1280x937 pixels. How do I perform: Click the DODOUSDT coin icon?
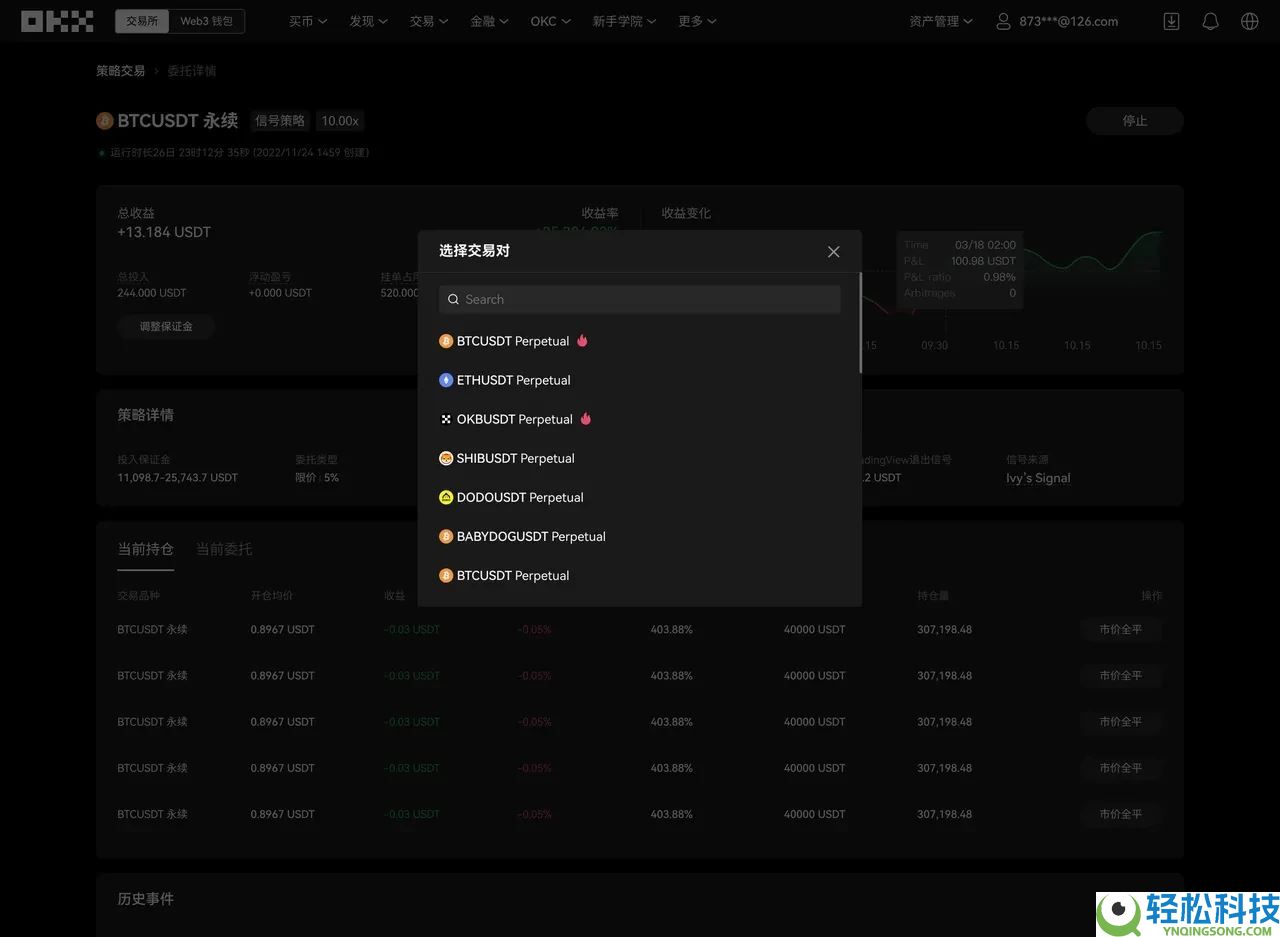point(446,497)
